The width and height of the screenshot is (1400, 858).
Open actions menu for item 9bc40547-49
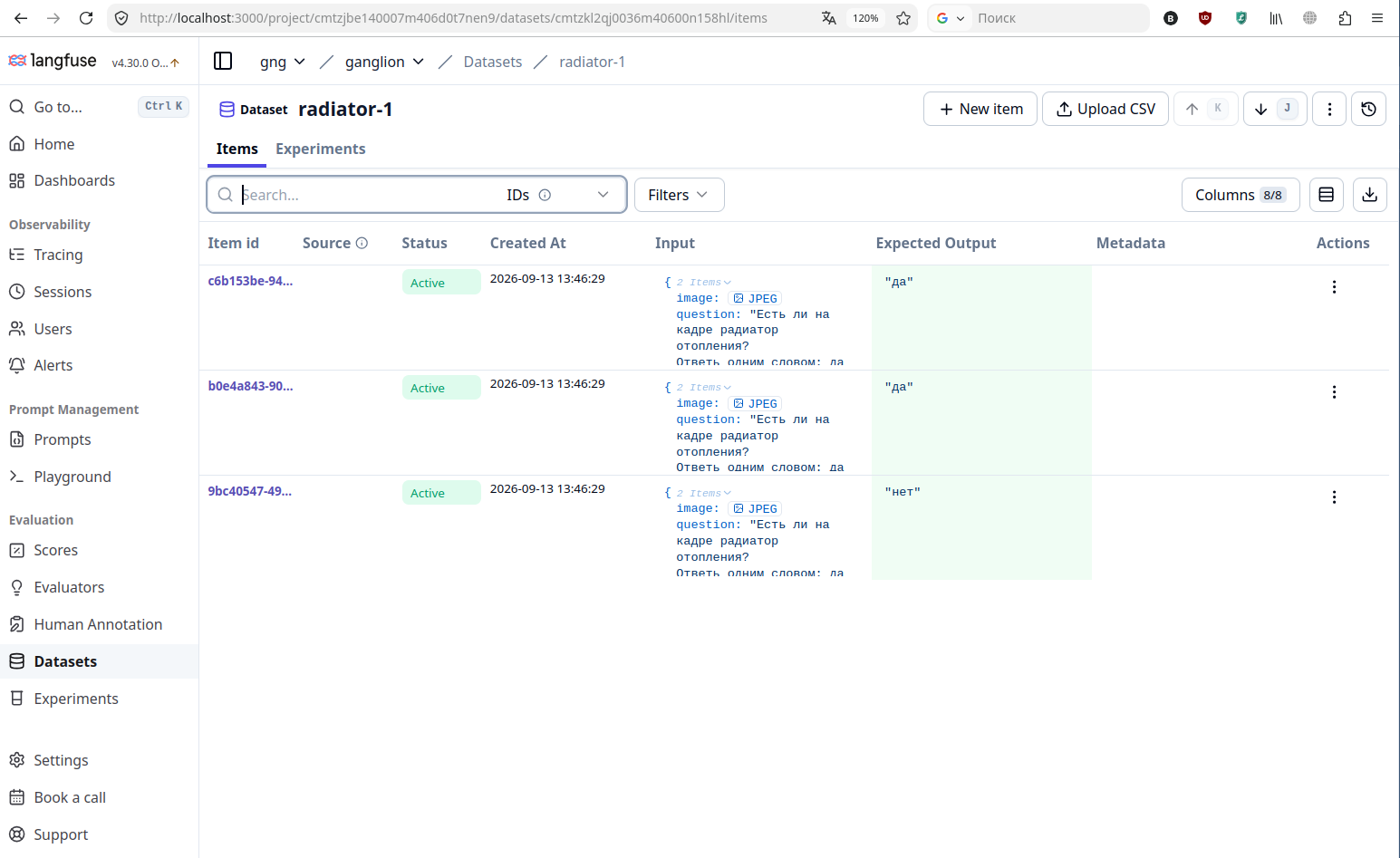point(1334,497)
